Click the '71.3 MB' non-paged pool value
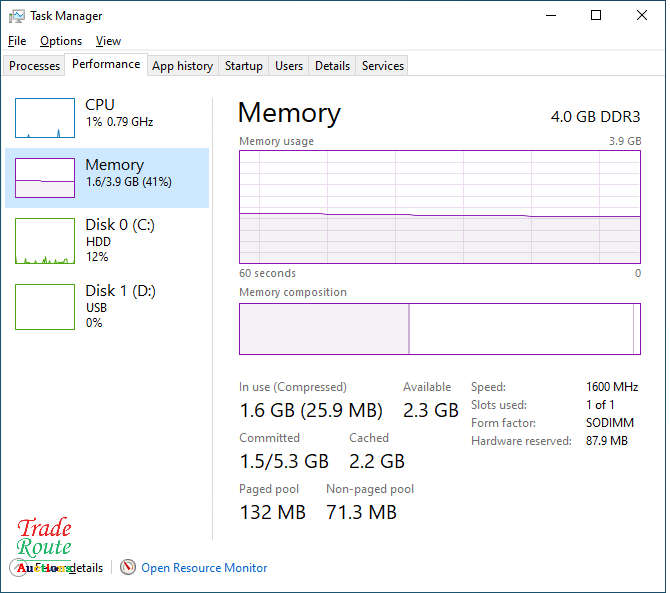 (x=361, y=512)
